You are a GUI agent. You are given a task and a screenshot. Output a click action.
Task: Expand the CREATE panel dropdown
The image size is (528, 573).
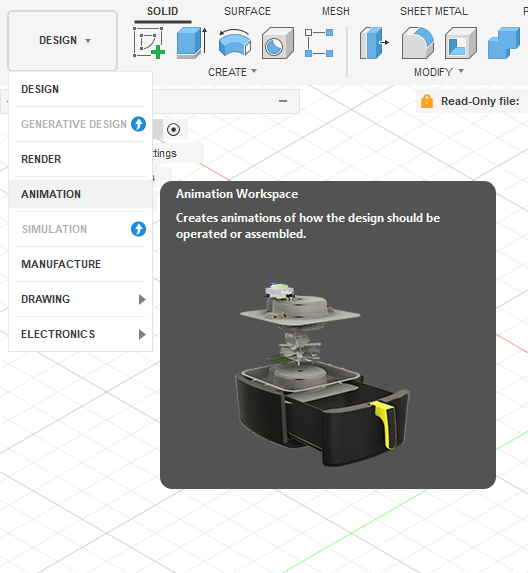tap(232, 72)
